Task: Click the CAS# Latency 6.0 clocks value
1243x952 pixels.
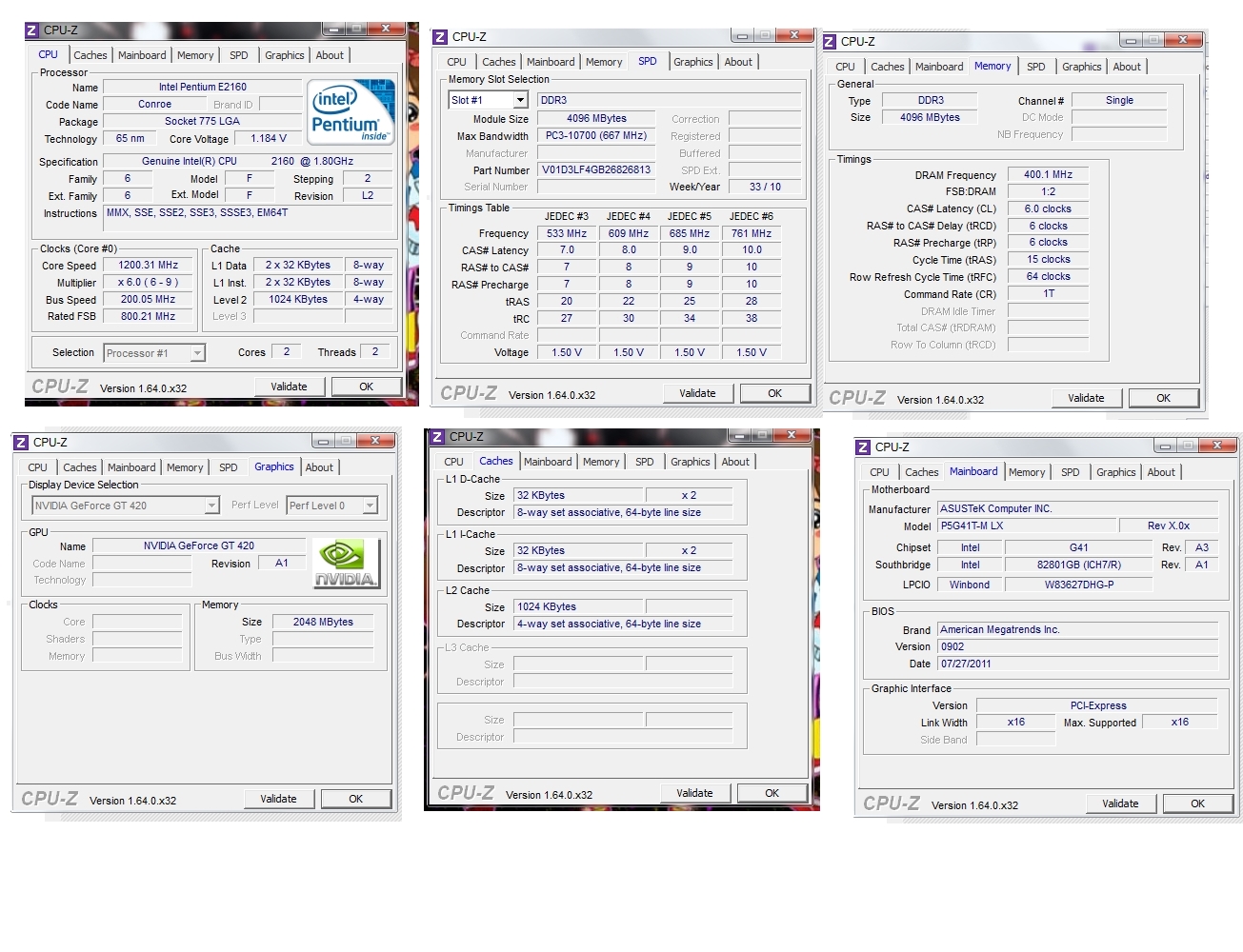Action: [x=1048, y=209]
